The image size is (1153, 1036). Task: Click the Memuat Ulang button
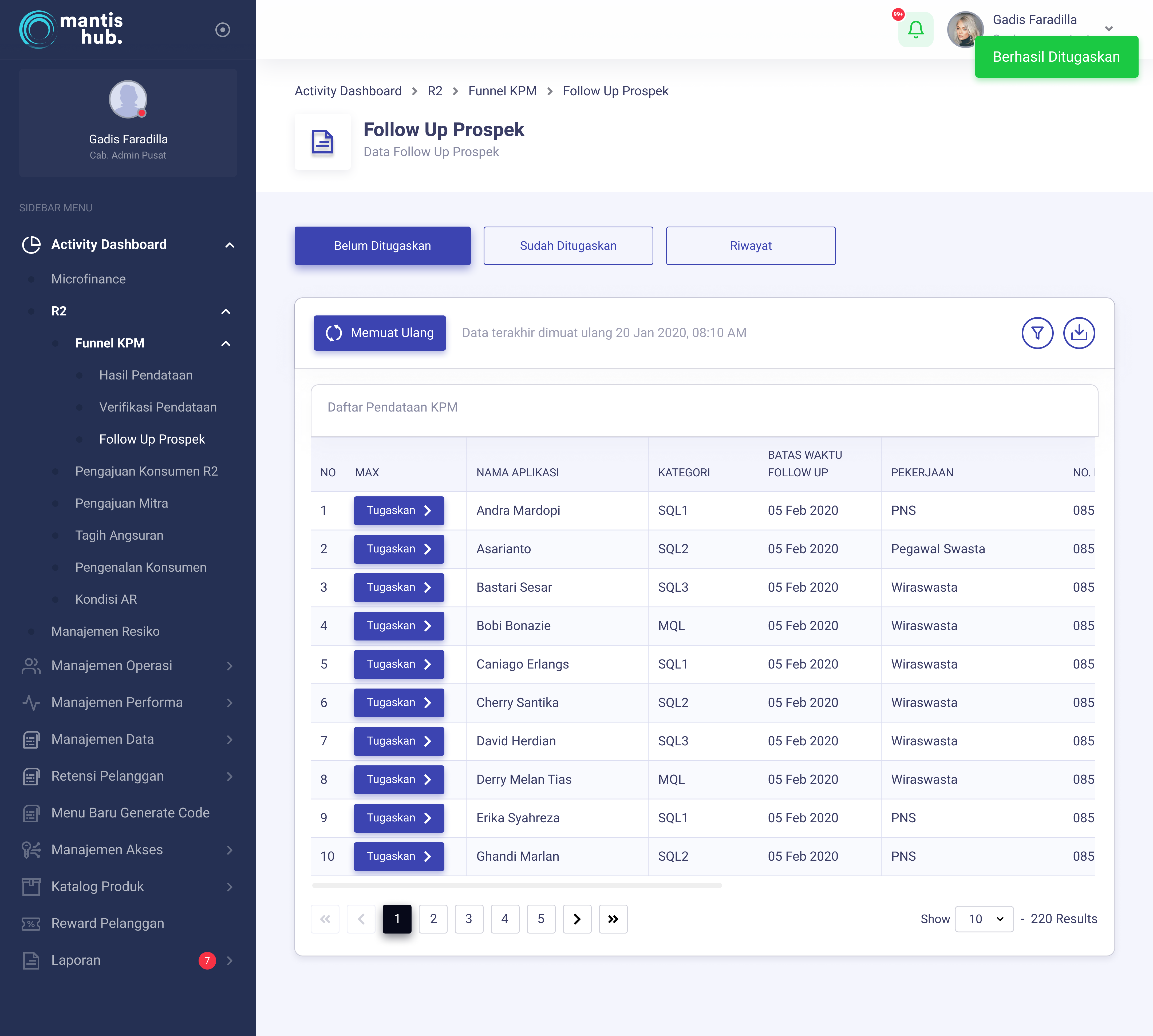coord(379,333)
